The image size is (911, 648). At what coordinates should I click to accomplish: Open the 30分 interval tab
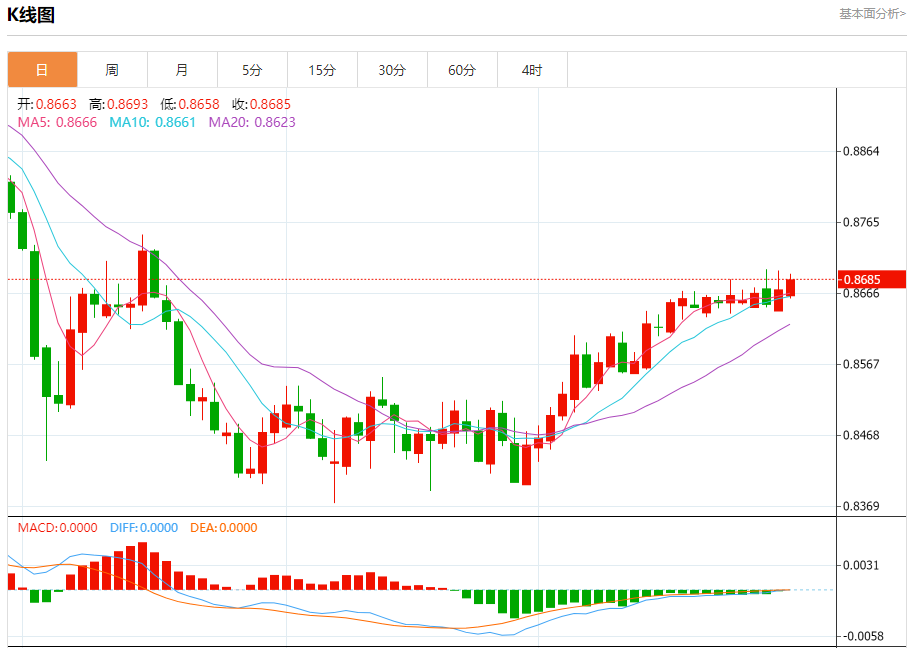pos(392,70)
